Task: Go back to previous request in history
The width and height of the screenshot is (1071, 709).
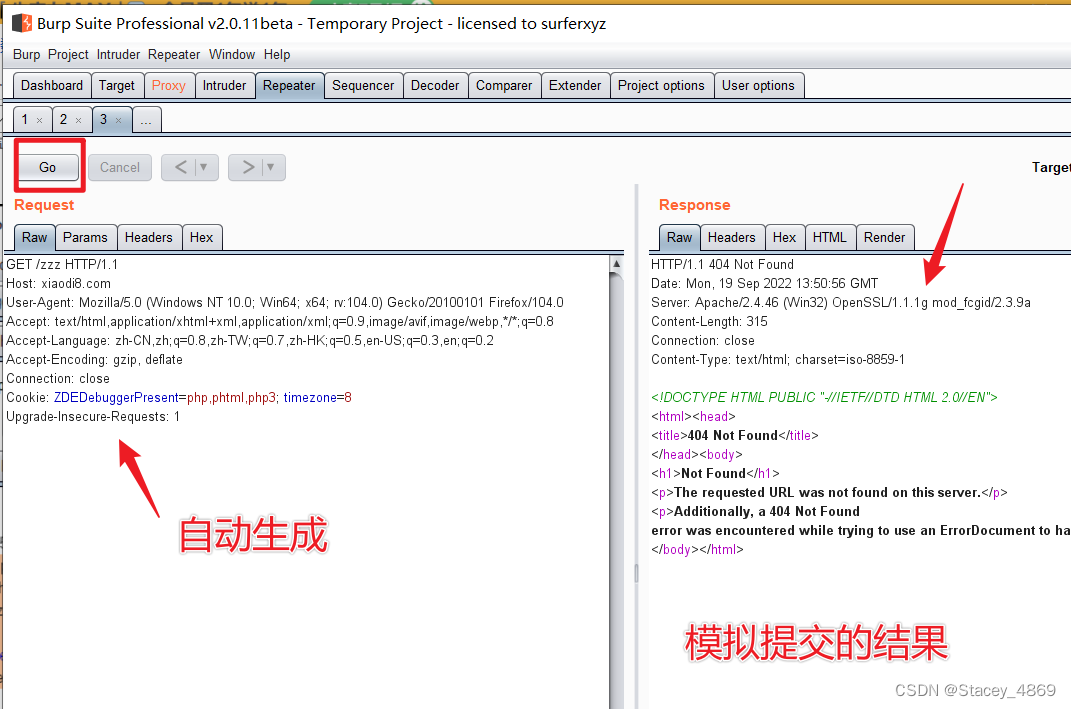Action: pyautogui.click(x=180, y=167)
